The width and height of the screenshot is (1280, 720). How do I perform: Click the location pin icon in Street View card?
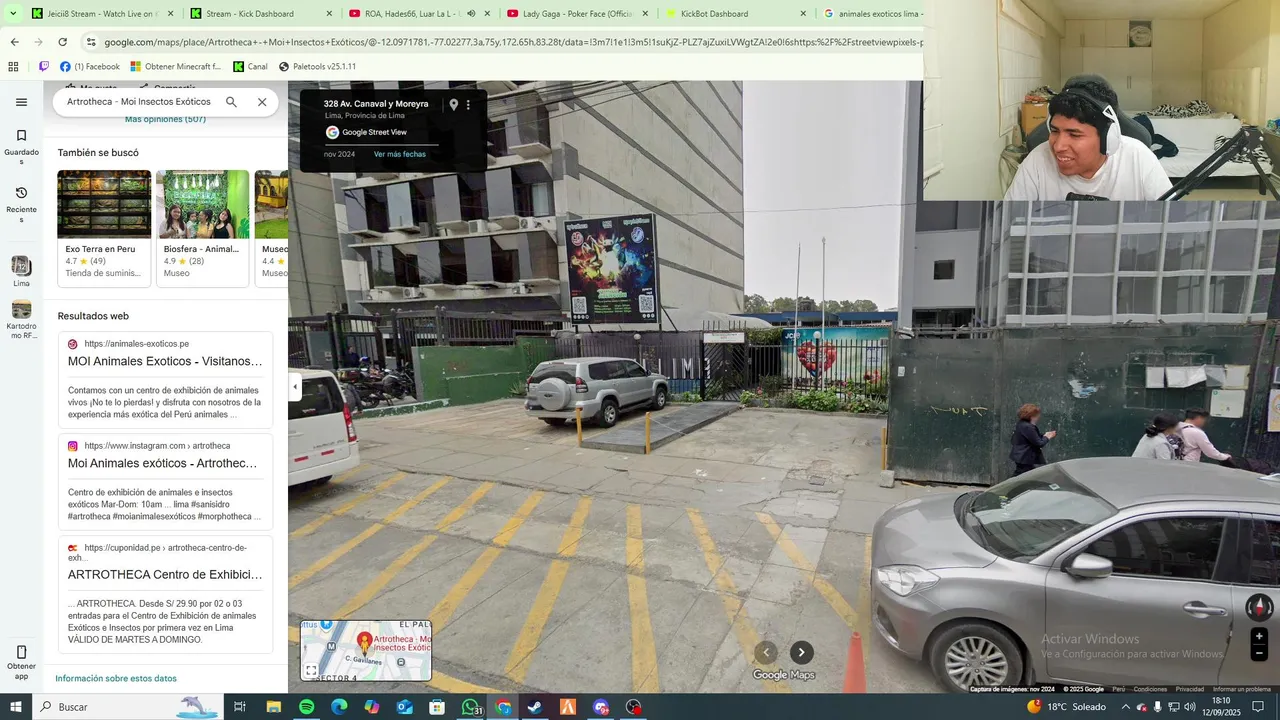453,104
